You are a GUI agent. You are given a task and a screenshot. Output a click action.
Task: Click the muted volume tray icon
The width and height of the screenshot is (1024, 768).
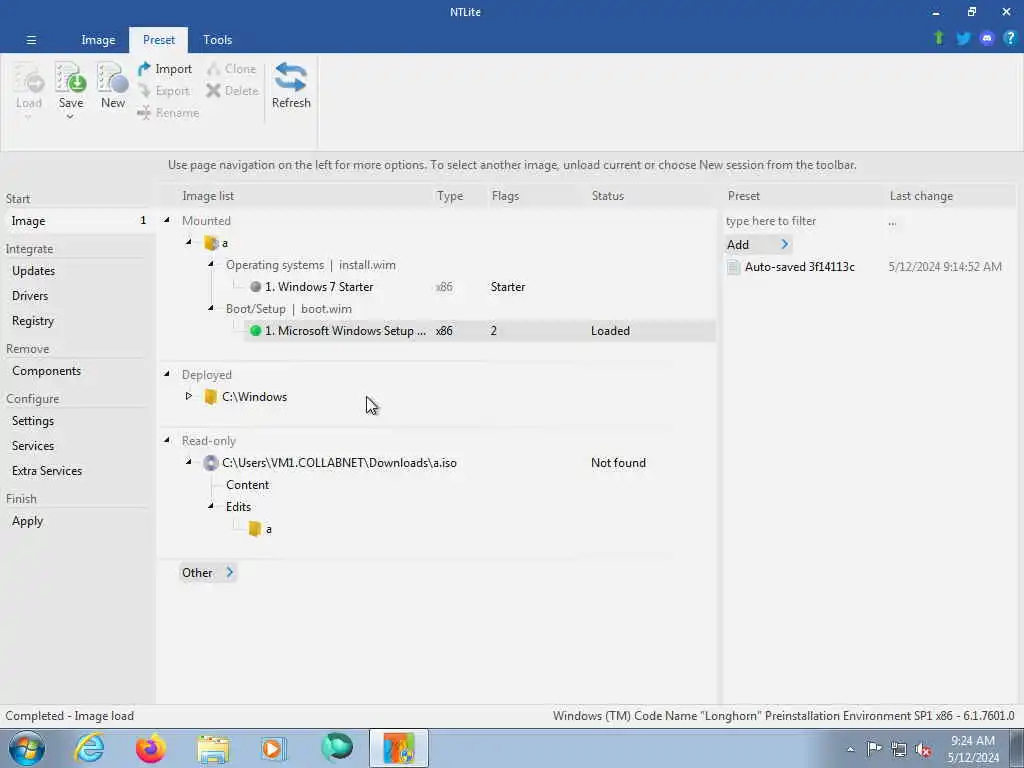click(923, 749)
